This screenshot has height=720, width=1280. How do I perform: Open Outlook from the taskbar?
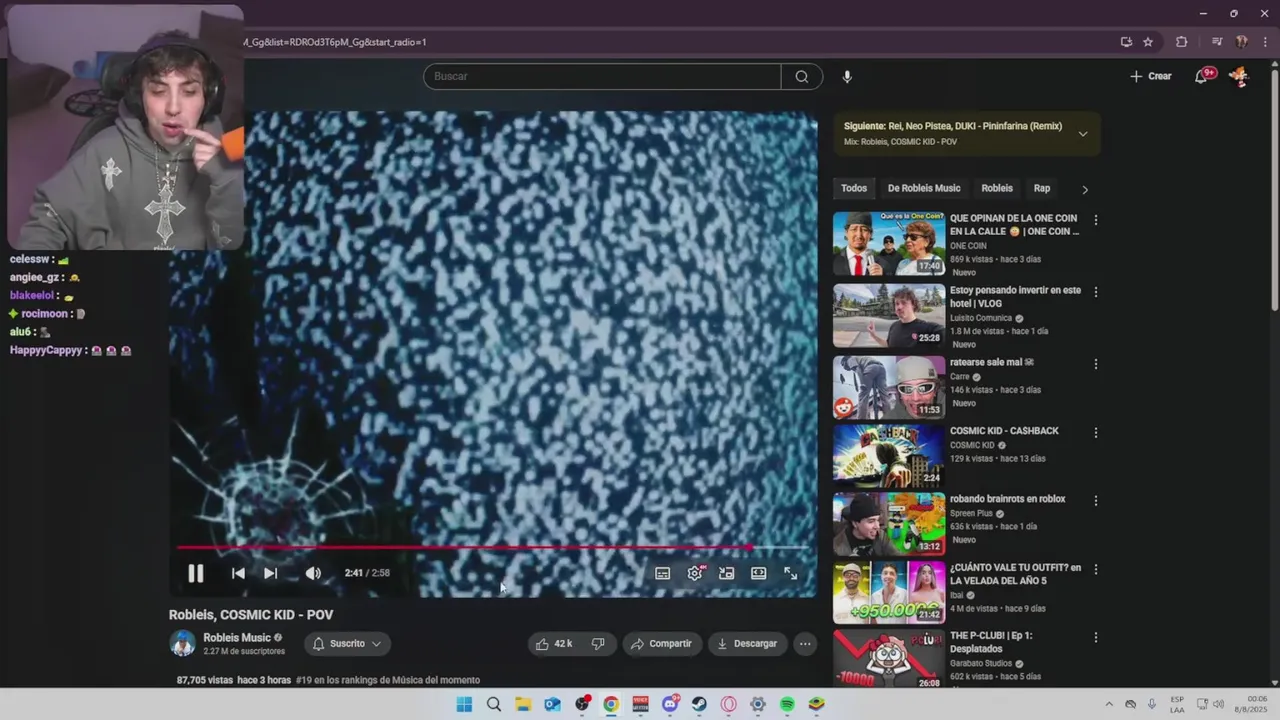552,704
